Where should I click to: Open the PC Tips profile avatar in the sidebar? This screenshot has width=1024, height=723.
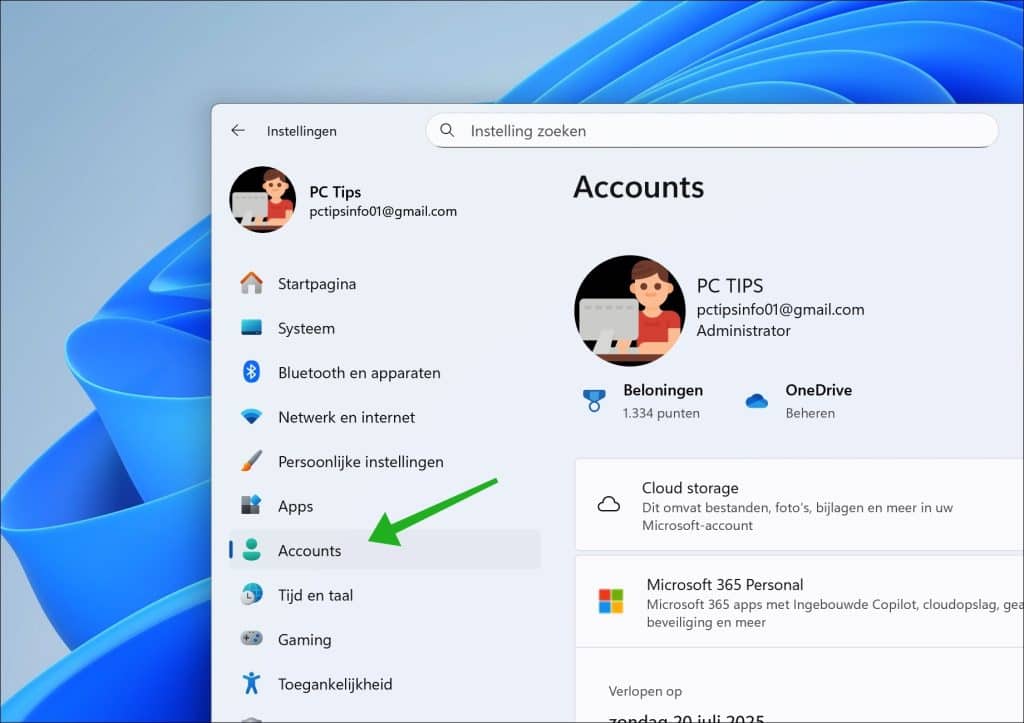(x=263, y=199)
